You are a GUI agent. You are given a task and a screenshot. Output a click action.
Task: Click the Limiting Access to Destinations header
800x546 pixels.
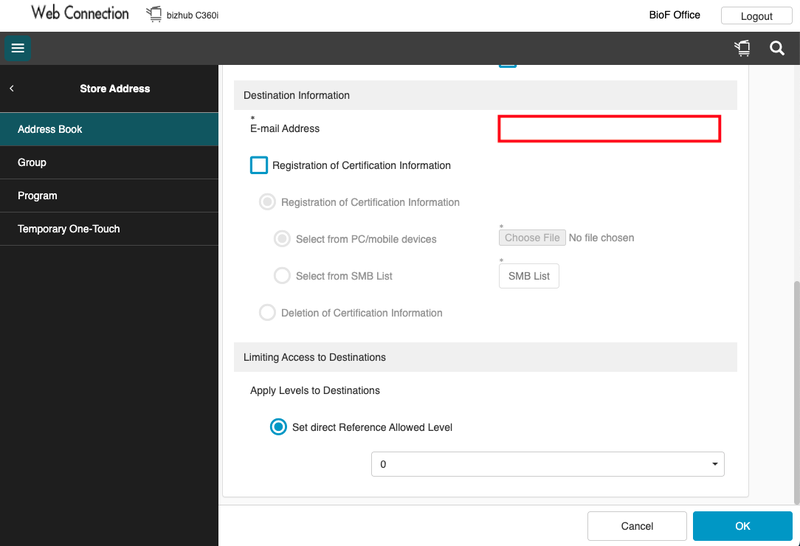485,357
